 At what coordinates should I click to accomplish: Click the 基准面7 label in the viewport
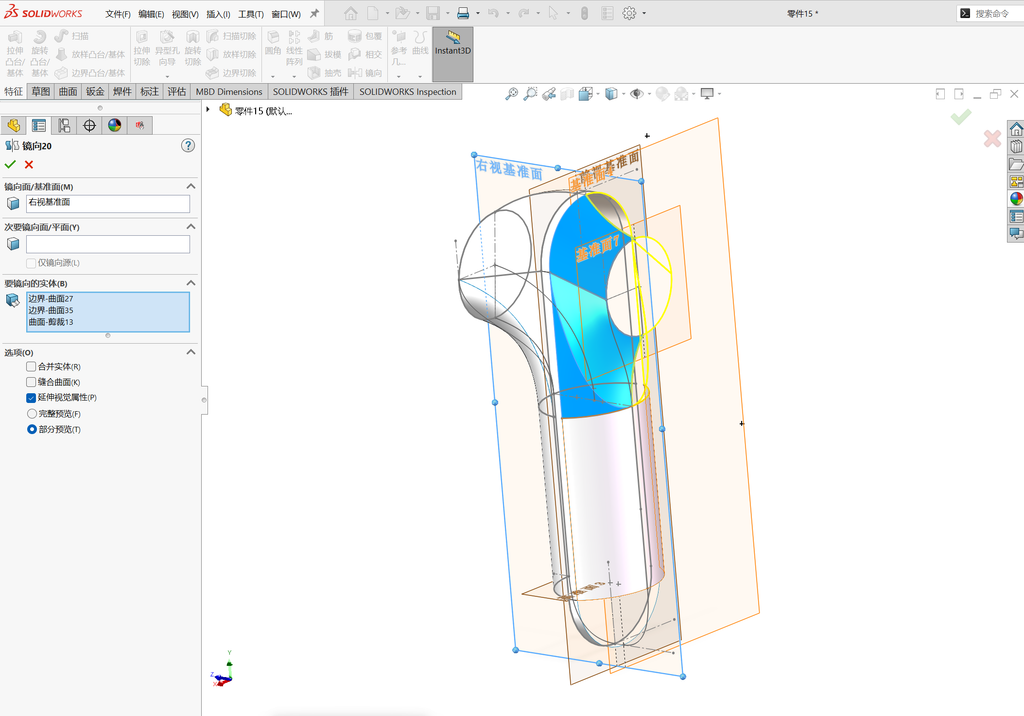pos(598,248)
